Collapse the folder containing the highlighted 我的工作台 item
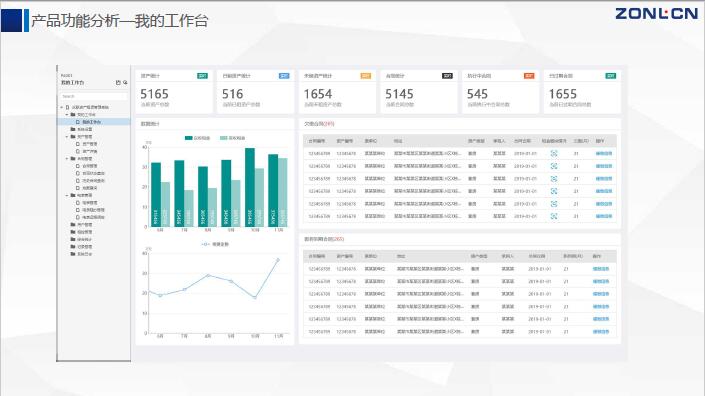705x396 pixels. tap(67, 115)
